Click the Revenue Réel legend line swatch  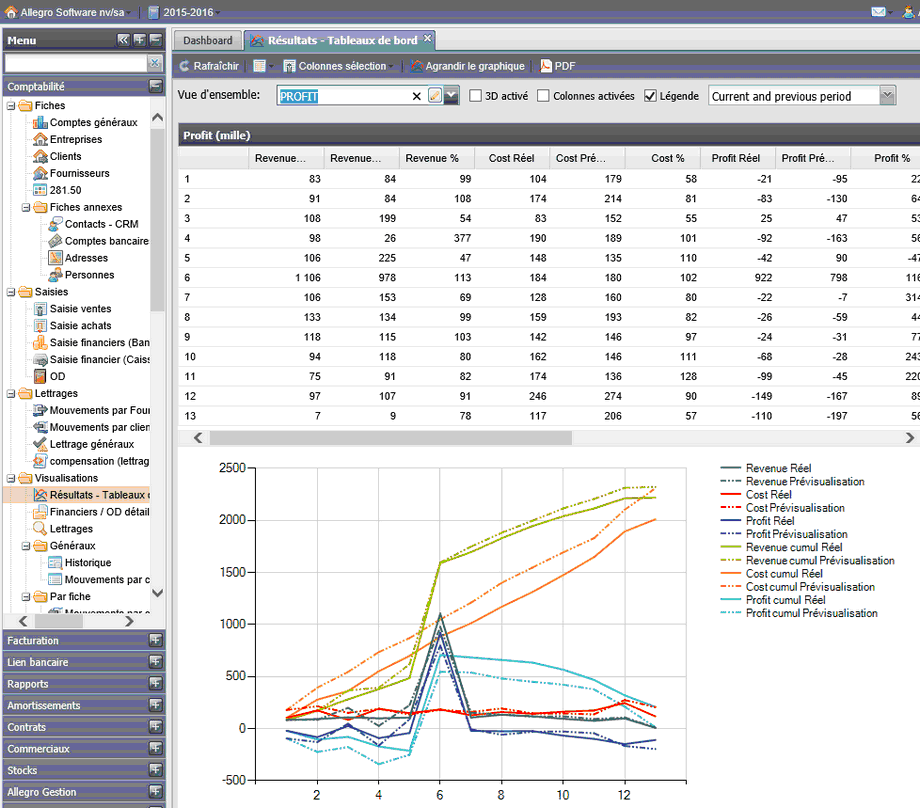pyautogui.click(x=730, y=468)
